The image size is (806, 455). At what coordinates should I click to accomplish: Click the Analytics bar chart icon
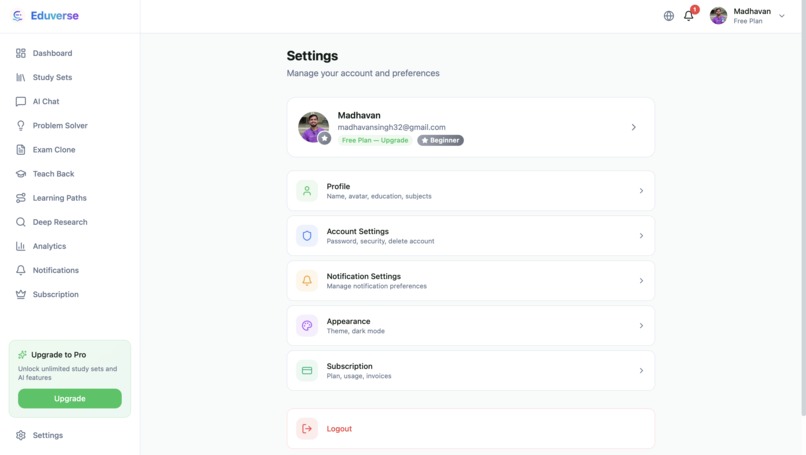[x=21, y=246]
